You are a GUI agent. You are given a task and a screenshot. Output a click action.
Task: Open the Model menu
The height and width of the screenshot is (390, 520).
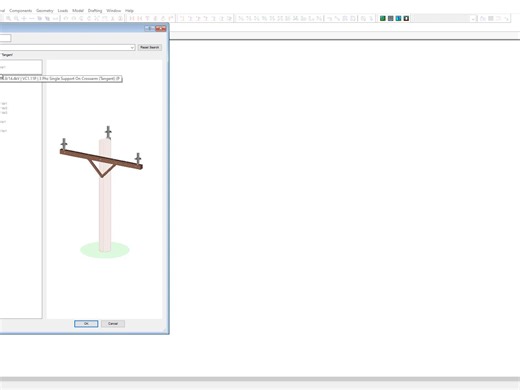click(78, 11)
